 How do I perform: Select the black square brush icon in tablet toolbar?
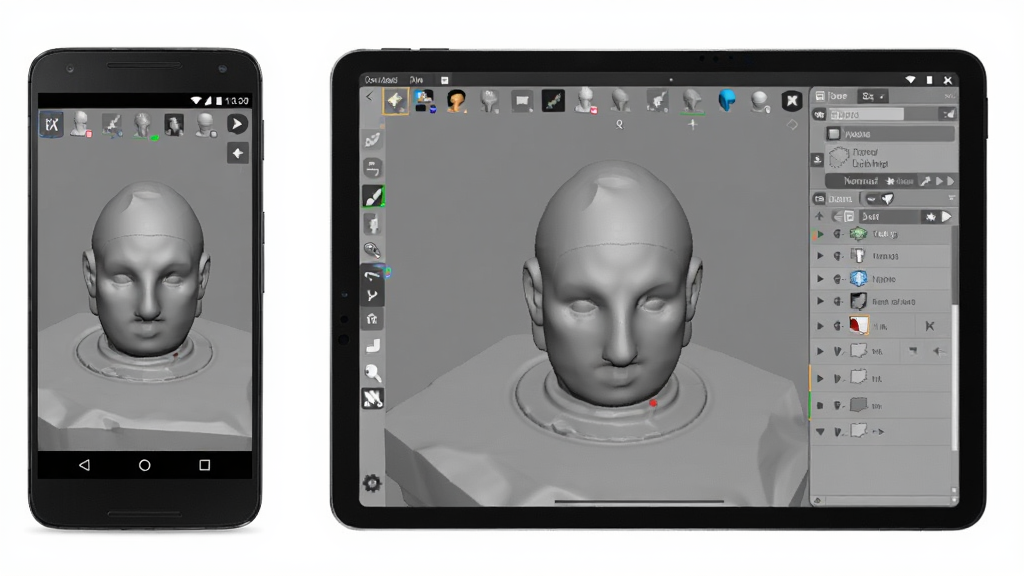[552, 101]
